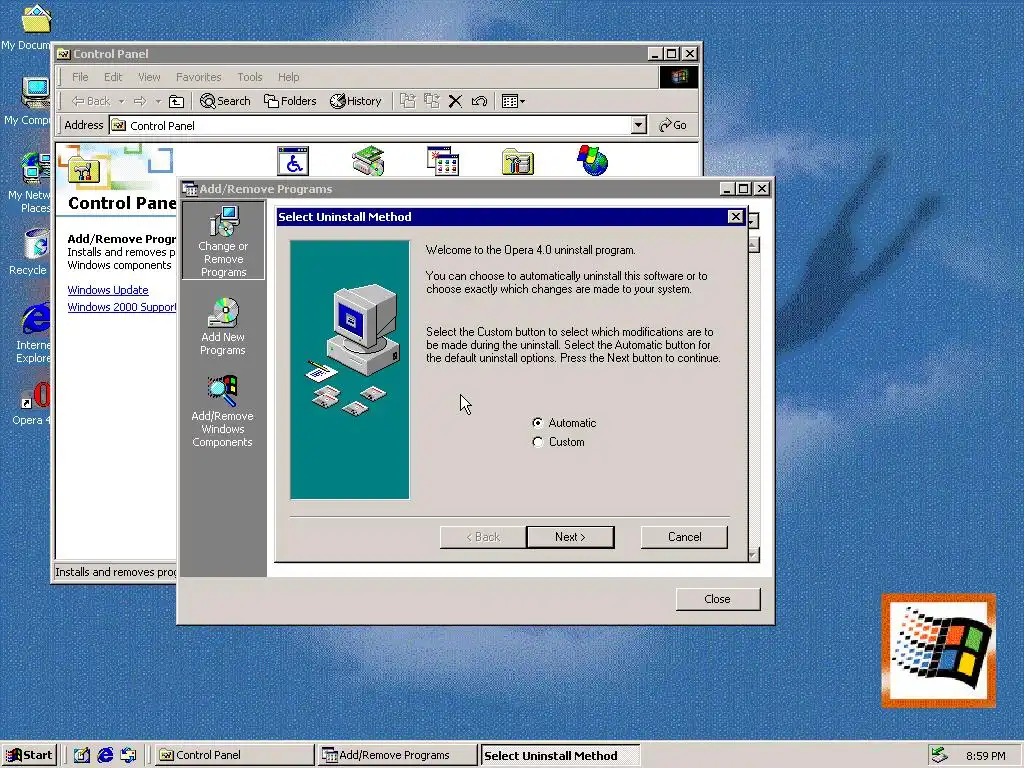This screenshot has height=768, width=1024.
Task: Select the Windows globe control panel icon
Action: (592, 161)
